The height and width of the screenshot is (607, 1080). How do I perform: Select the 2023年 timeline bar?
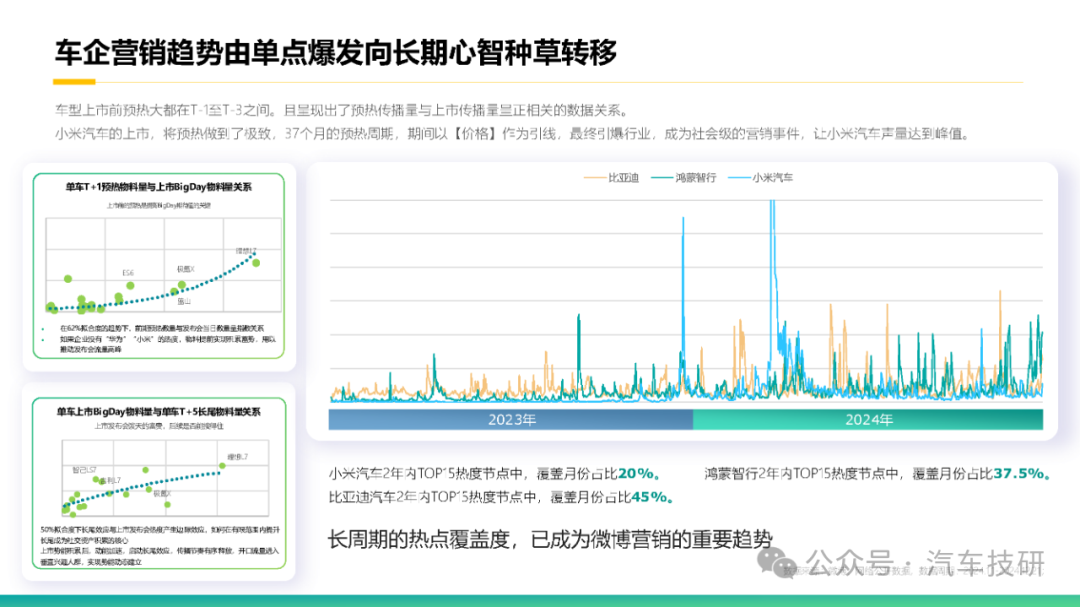pyautogui.click(x=510, y=420)
